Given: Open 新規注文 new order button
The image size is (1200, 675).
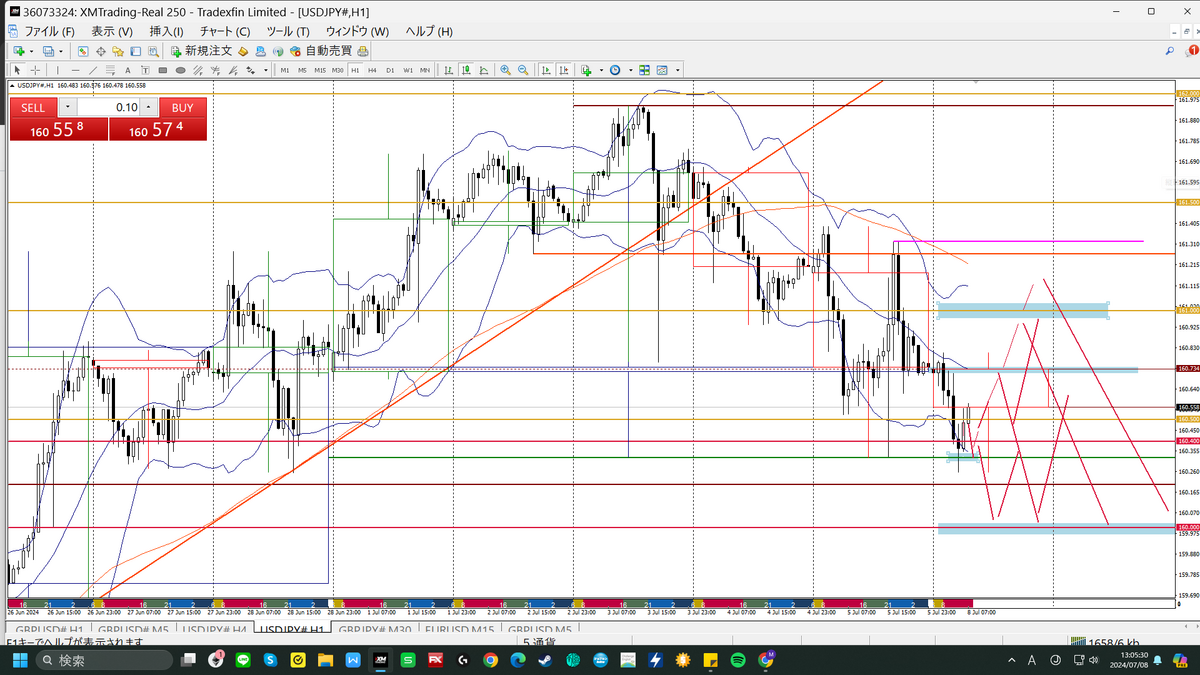Looking at the screenshot, I should tap(201, 51).
